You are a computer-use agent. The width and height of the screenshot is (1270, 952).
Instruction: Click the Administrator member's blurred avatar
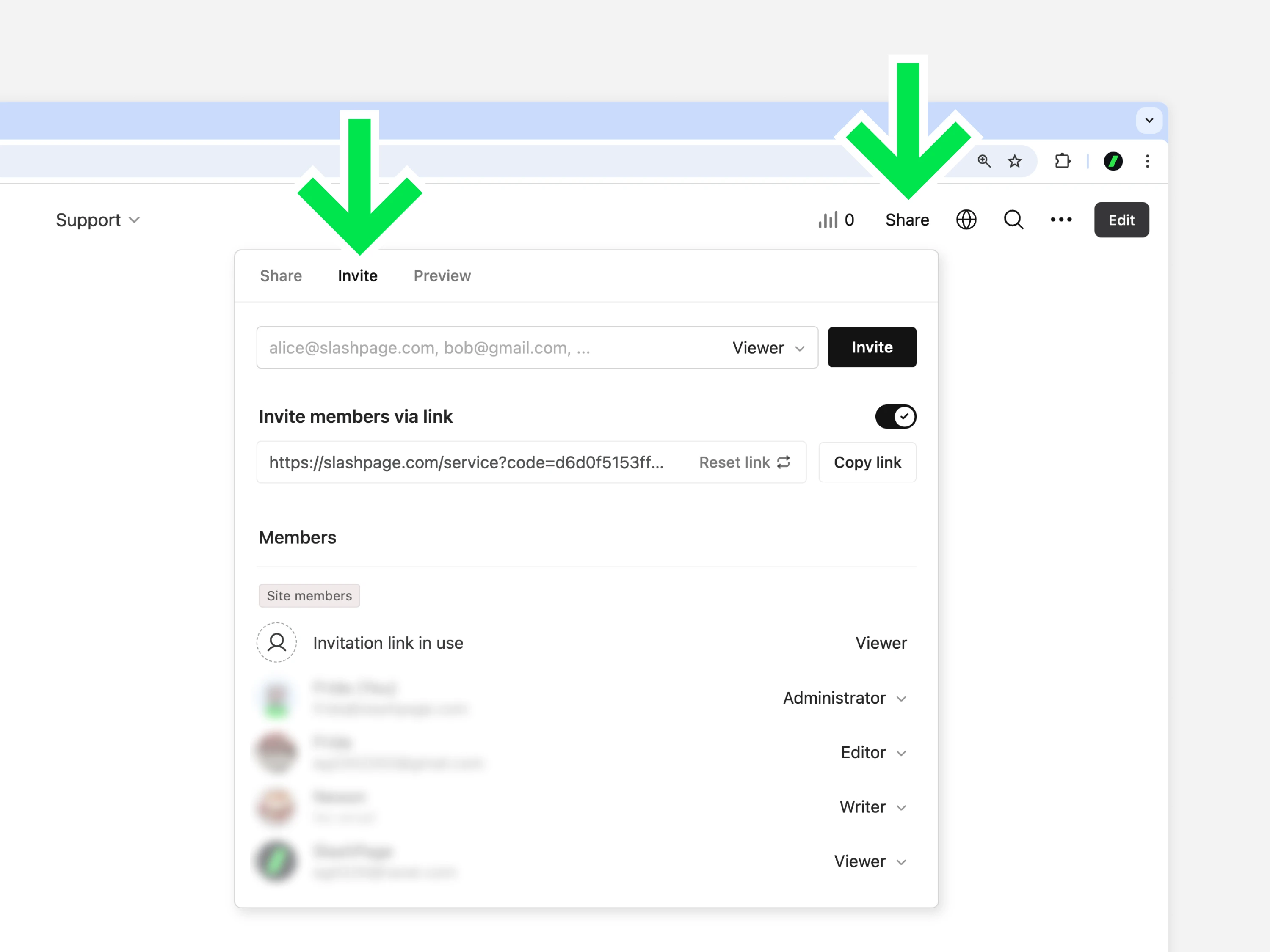(277, 698)
